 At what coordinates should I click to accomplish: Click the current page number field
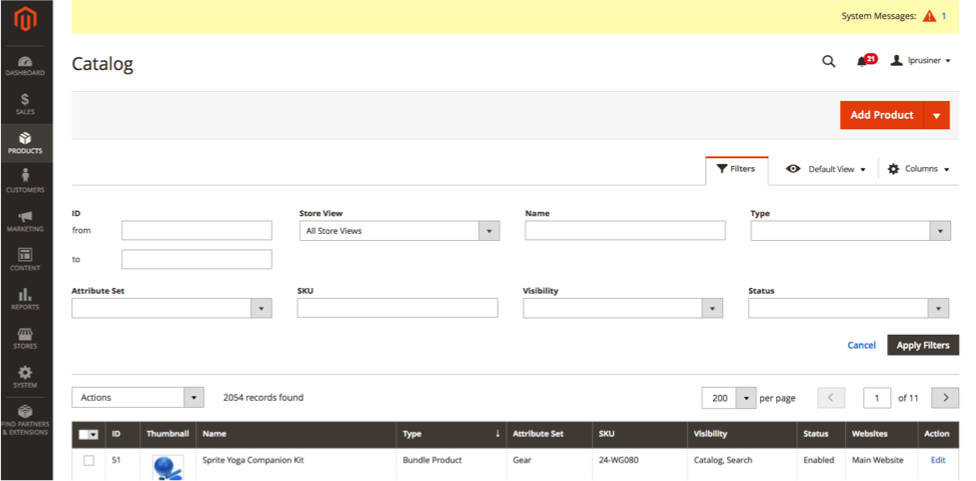tap(877, 398)
